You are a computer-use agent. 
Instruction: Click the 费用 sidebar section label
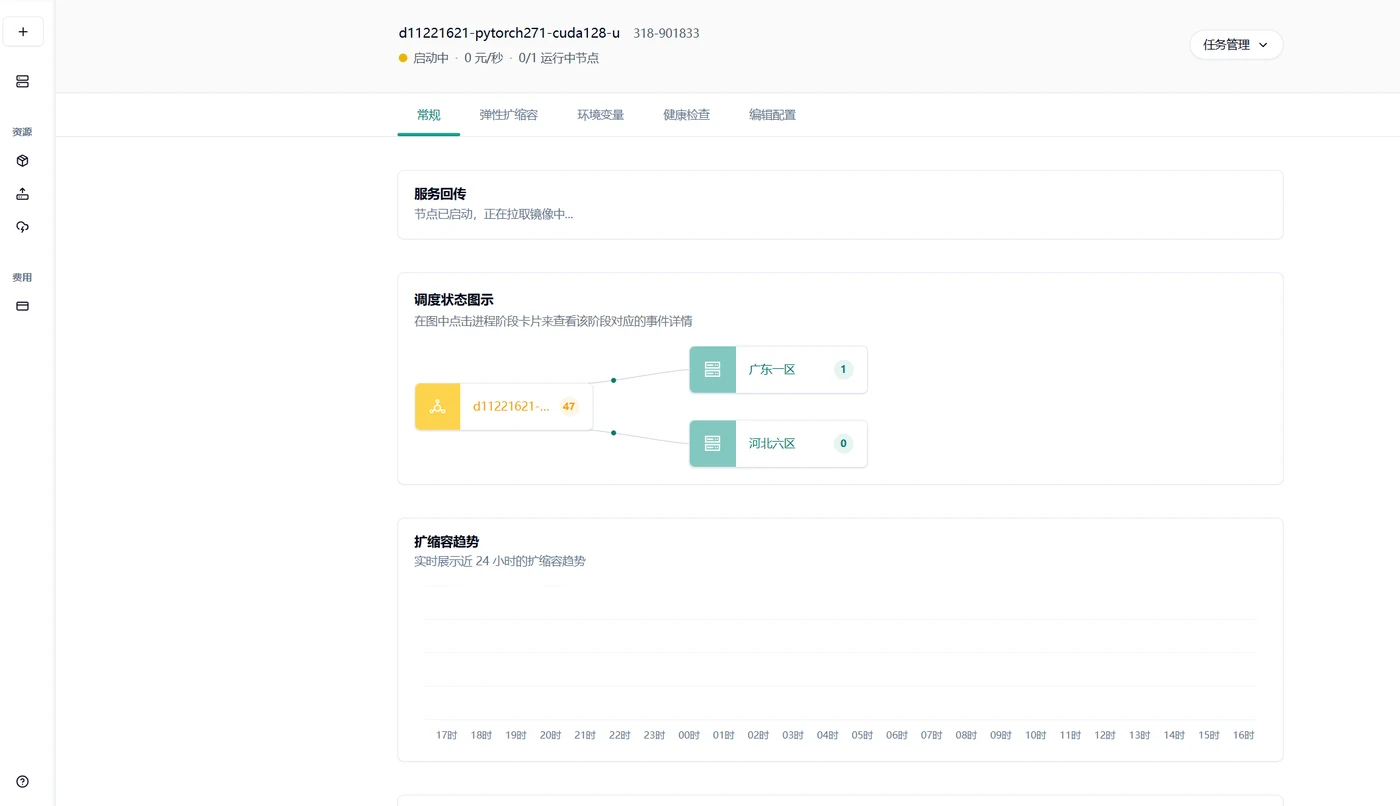click(22, 277)
